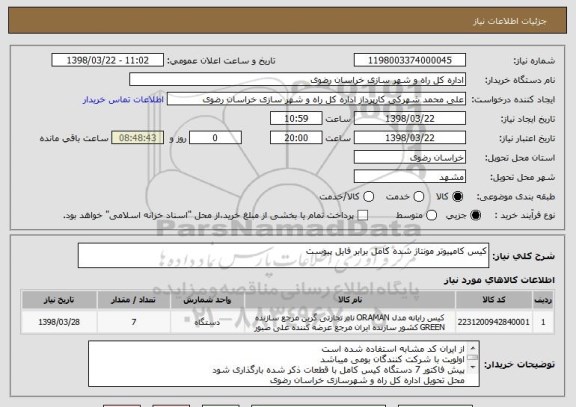The image size is (576, 407).
Task: Select the خدمت radio button
Action: (x=419, y=197)
